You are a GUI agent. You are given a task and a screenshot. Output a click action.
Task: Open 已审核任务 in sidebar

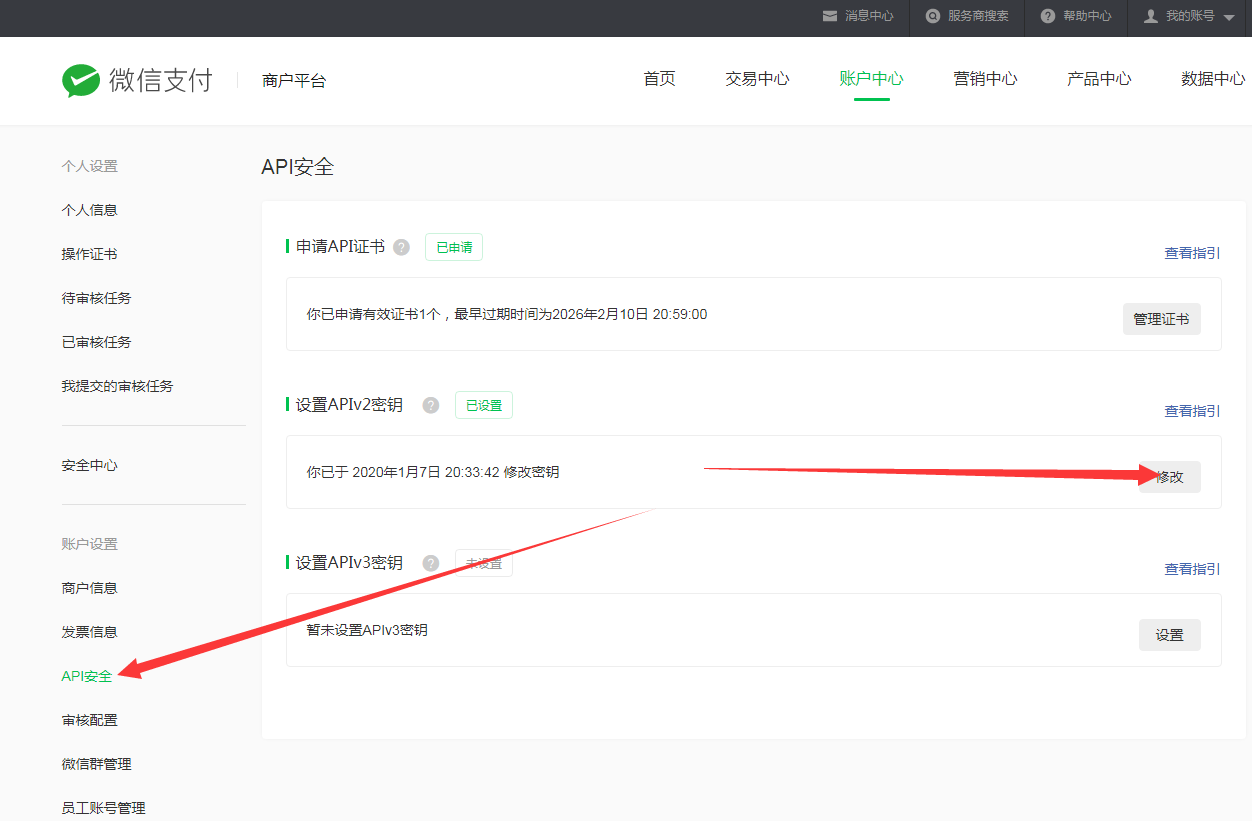[x=96, y=342]
